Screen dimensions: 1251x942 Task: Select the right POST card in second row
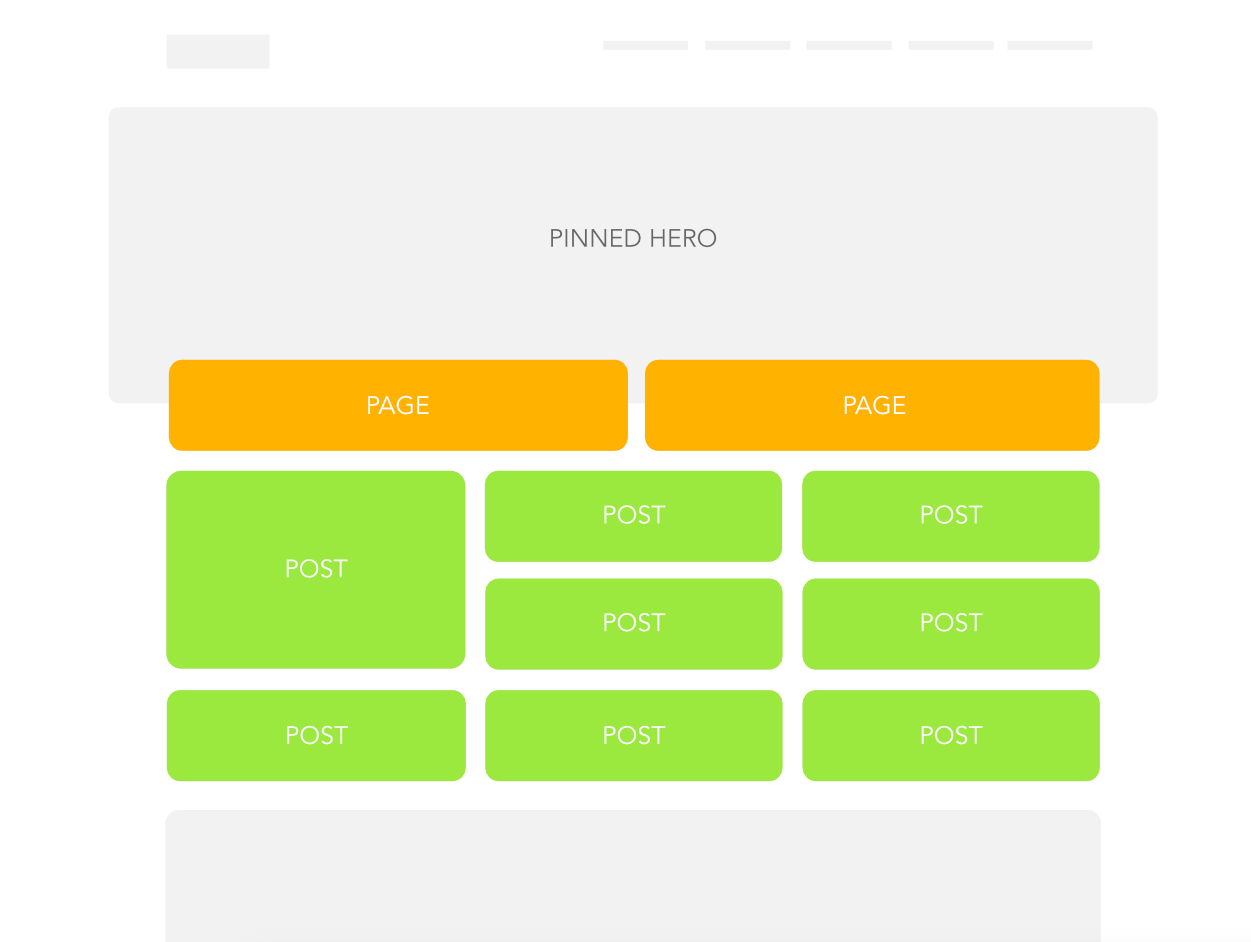click(951, 624)
